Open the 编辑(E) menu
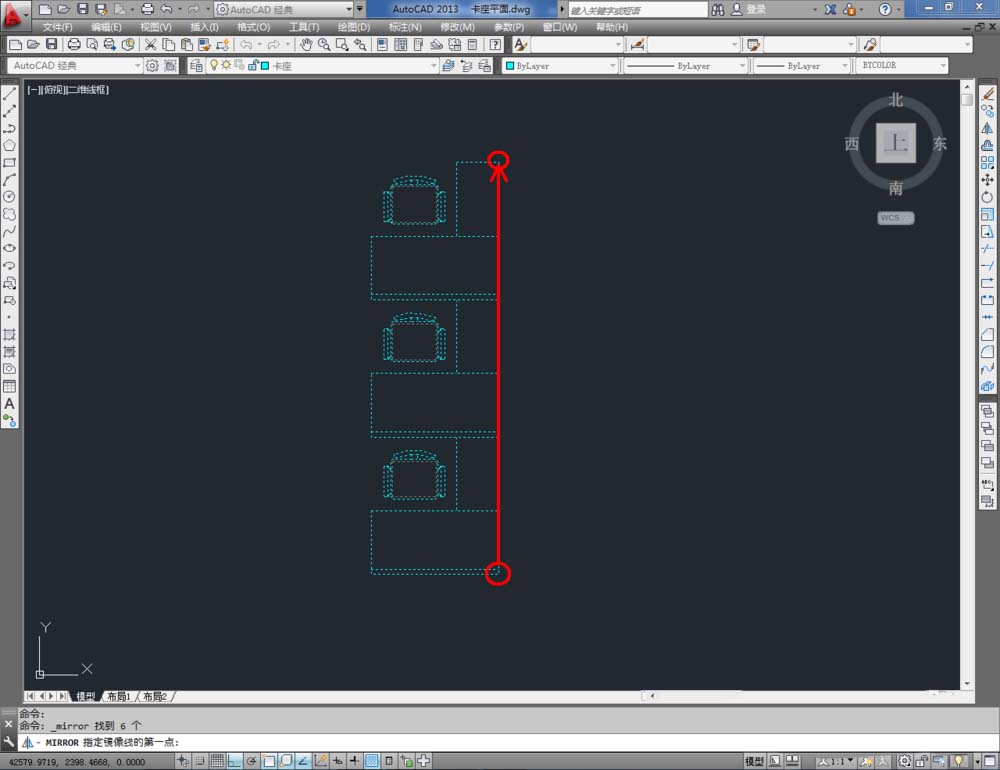The image size is (1000, 770). point(106,27)
